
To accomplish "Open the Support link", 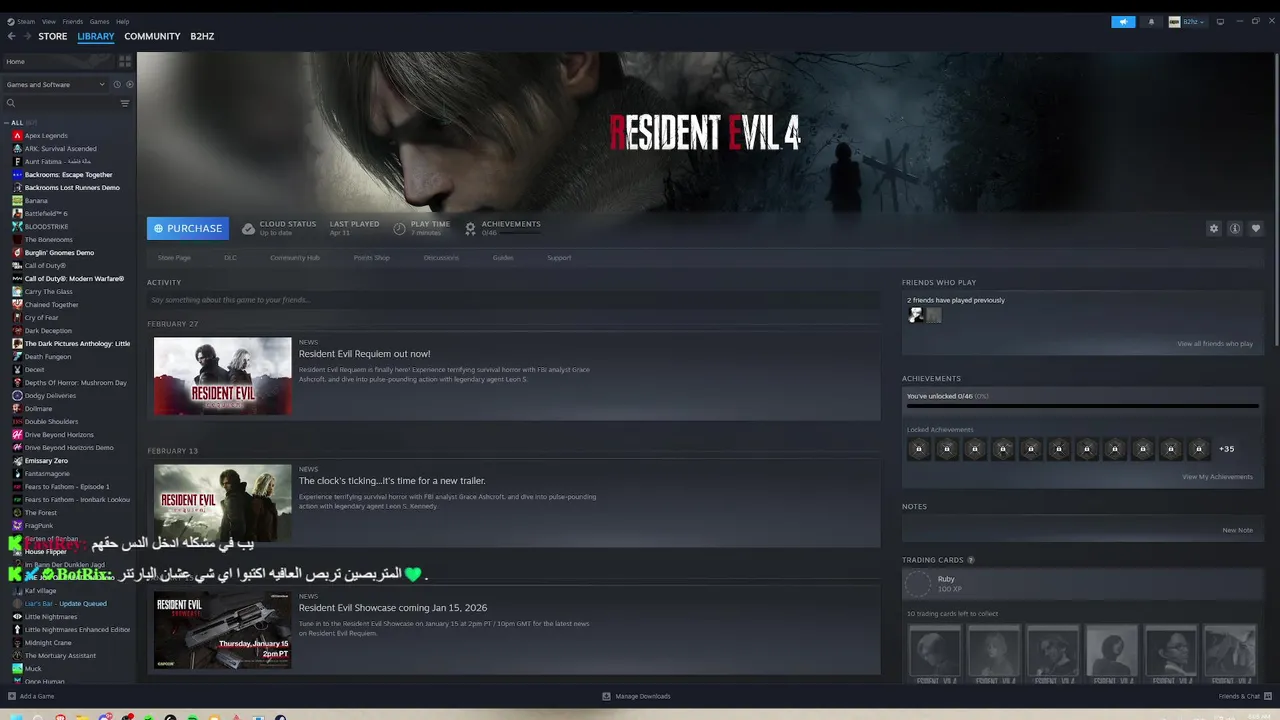I will click(x=559, y=258).
